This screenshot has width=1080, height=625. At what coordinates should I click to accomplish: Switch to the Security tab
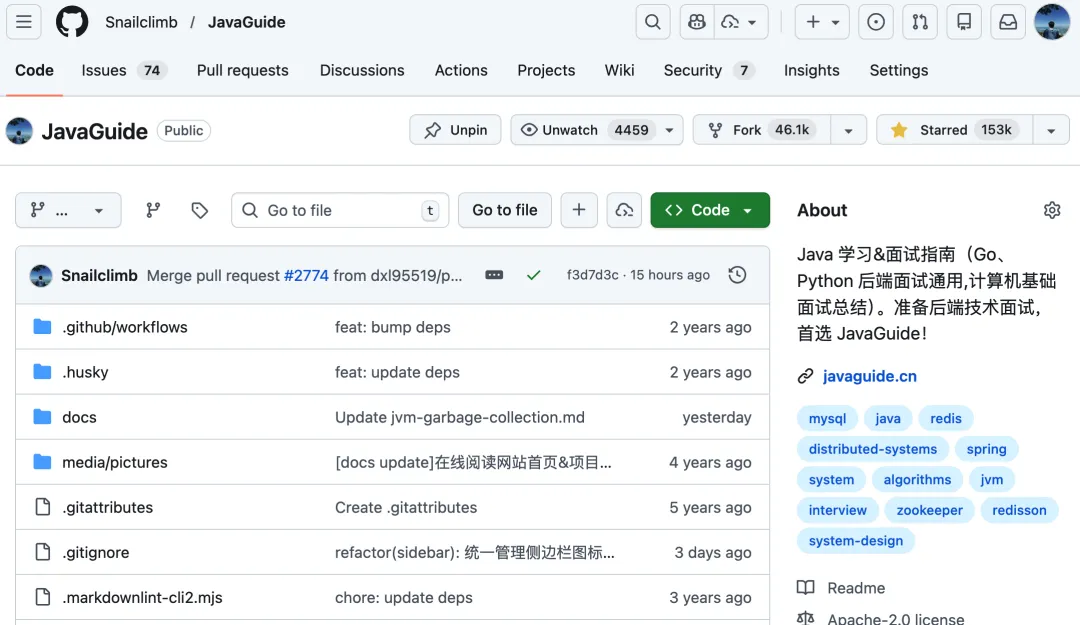tap(709, 70)
